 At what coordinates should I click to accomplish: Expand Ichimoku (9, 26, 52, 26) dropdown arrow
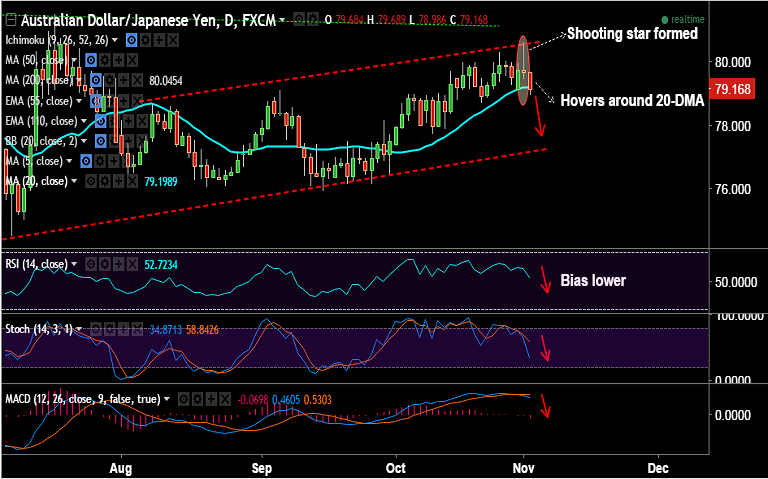pos(116,40)
